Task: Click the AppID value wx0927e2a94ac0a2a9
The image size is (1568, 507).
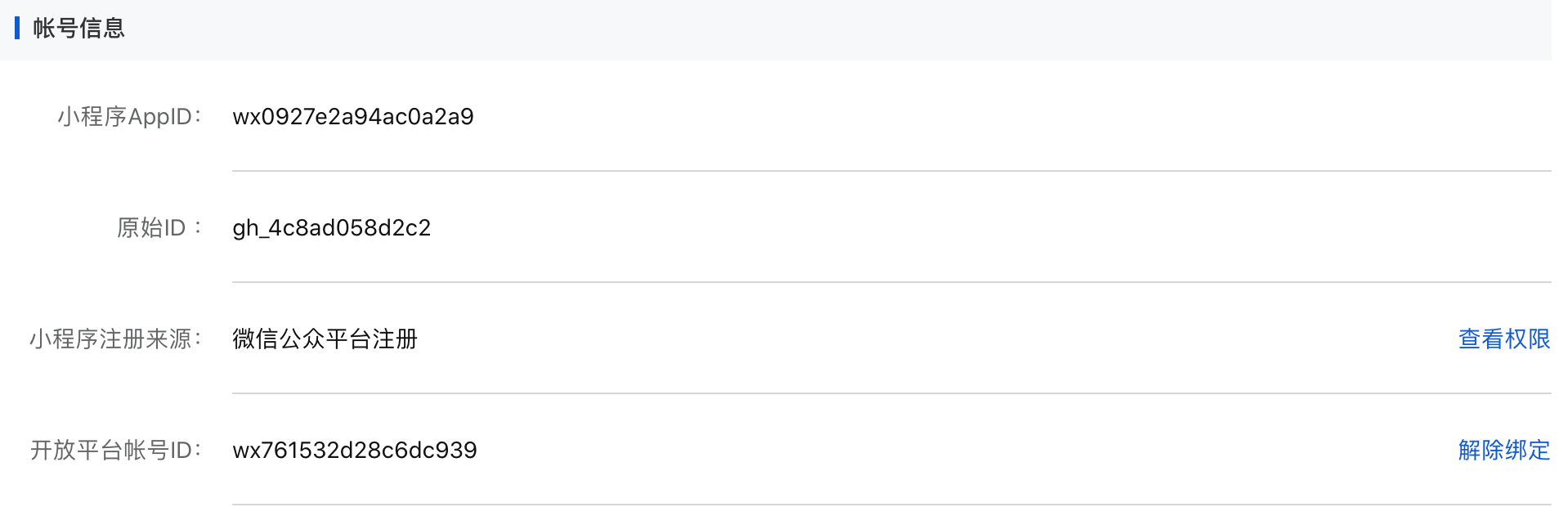Action: (x=353, y=117)
